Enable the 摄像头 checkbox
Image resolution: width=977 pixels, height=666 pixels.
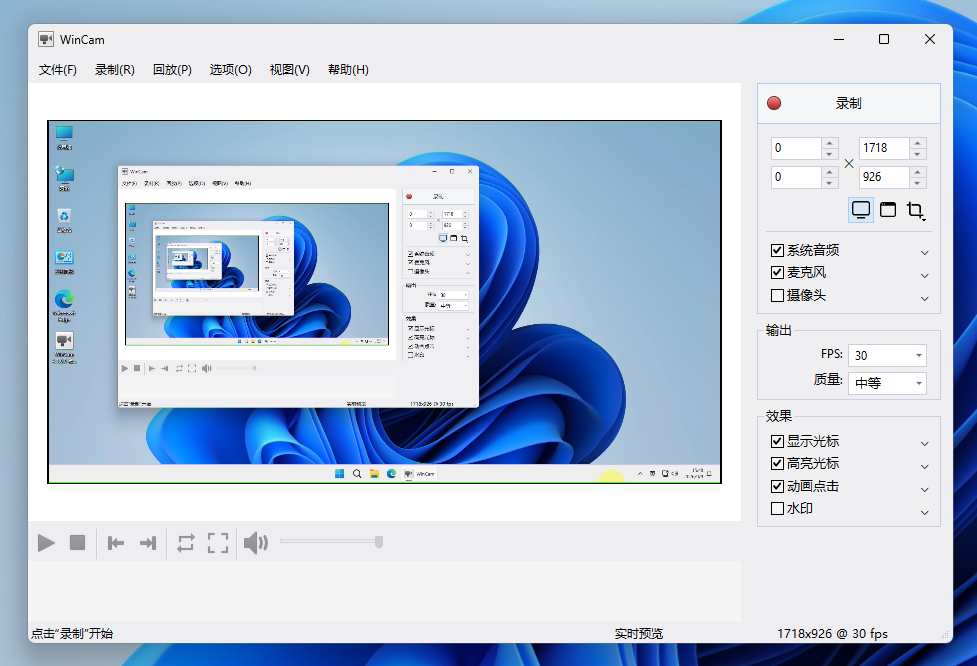click(777, 295)
